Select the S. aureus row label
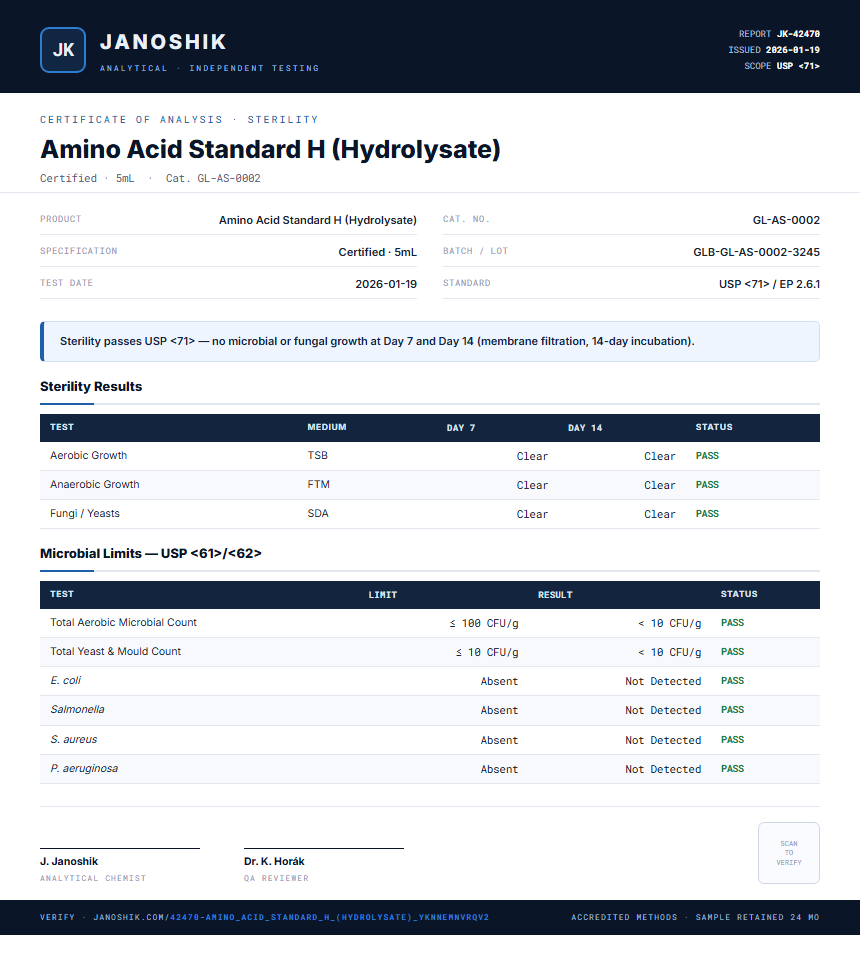 tap(74, 739)
